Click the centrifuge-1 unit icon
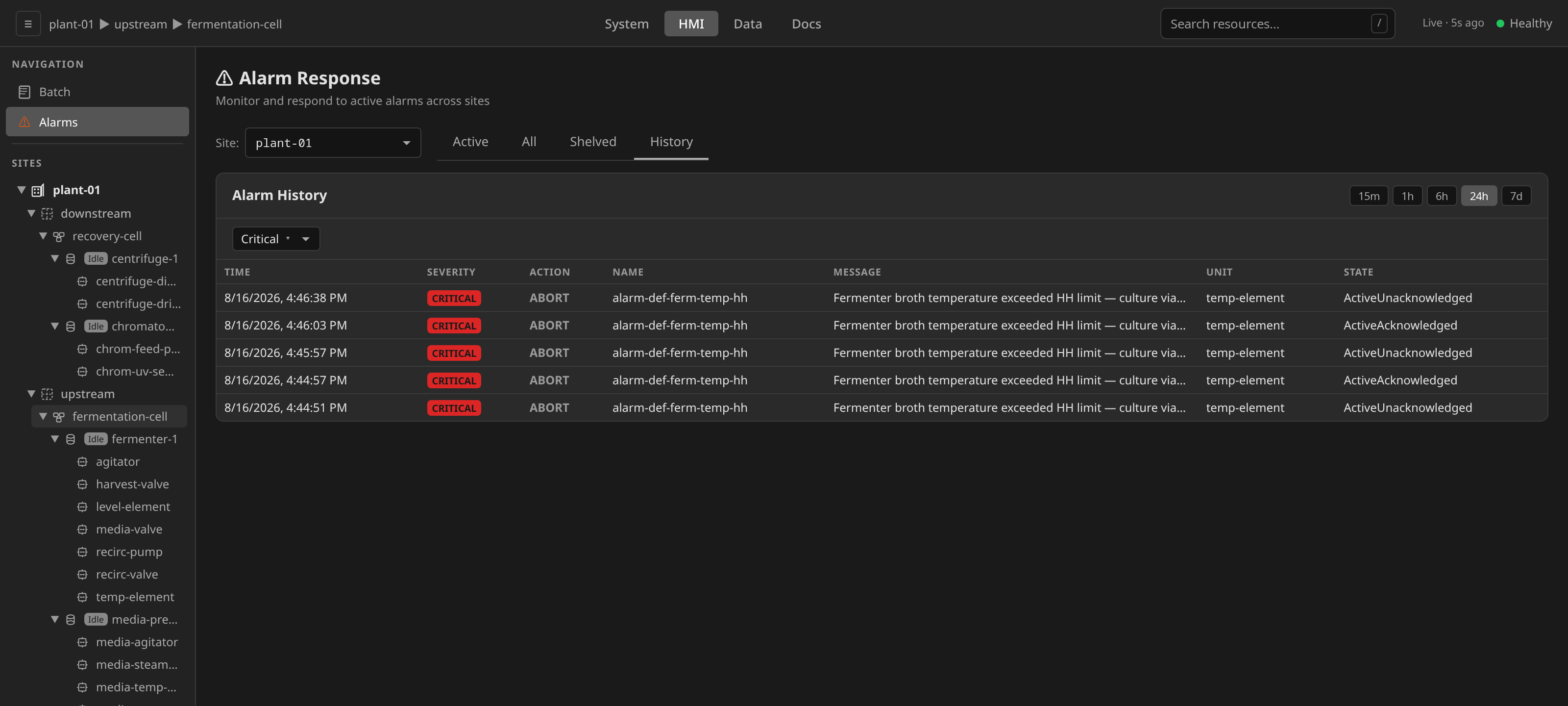 click(71, 258)
